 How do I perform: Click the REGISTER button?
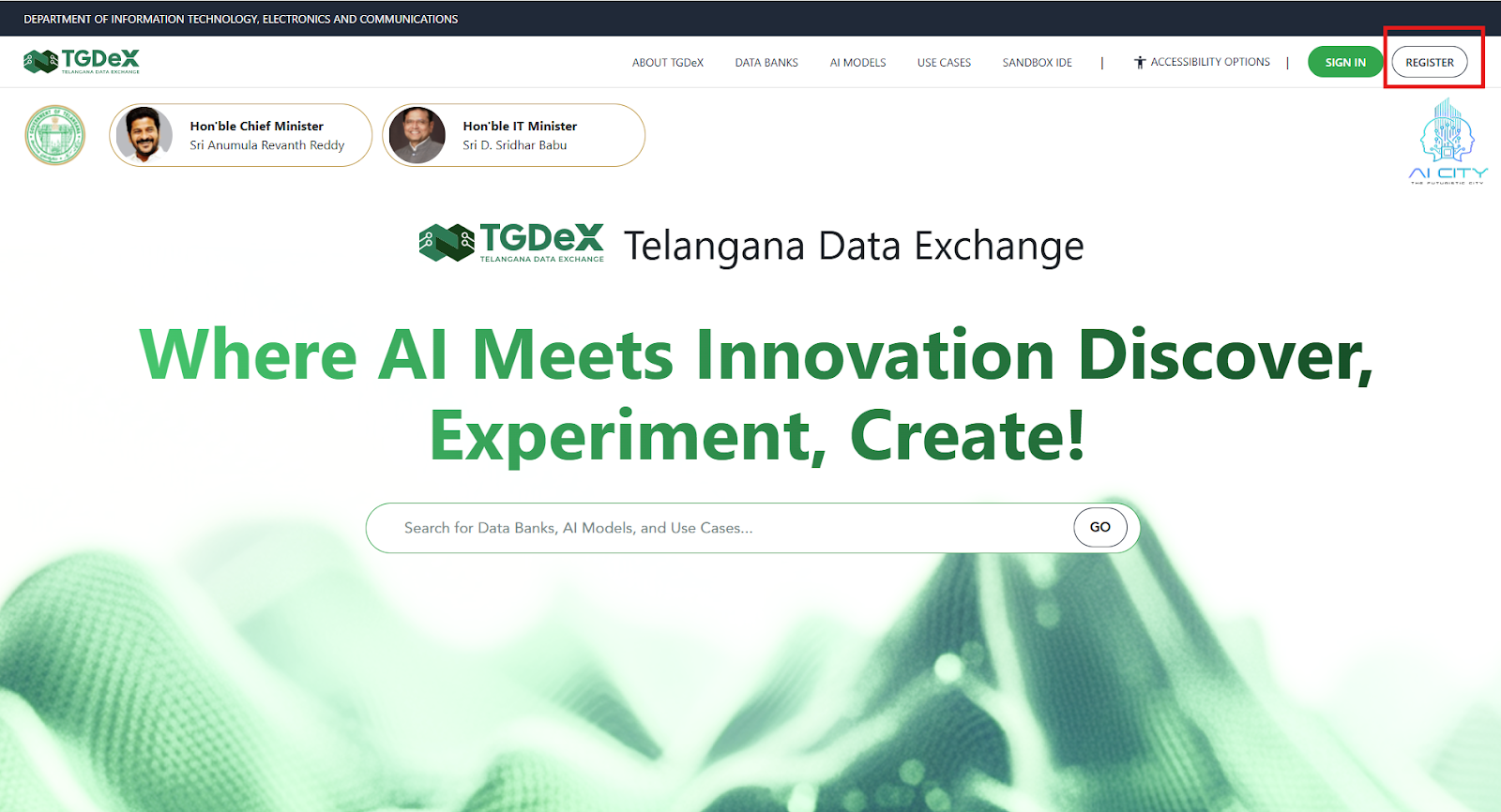click(x=1429, y=63)
